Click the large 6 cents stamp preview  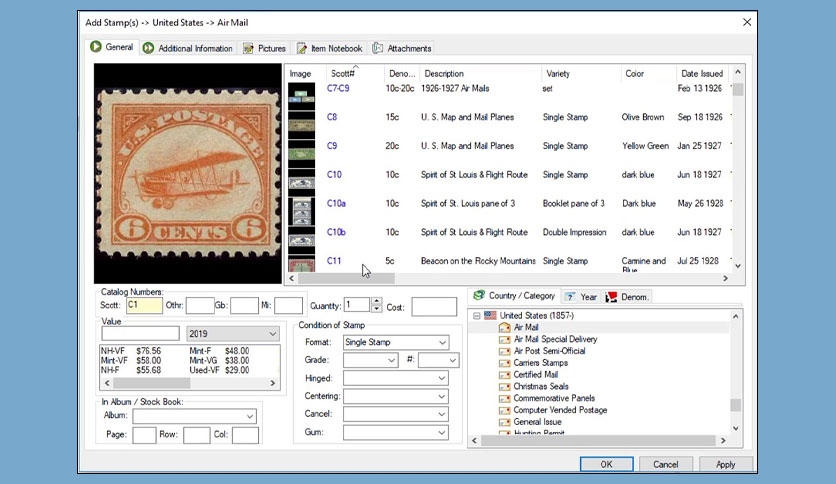188,173
